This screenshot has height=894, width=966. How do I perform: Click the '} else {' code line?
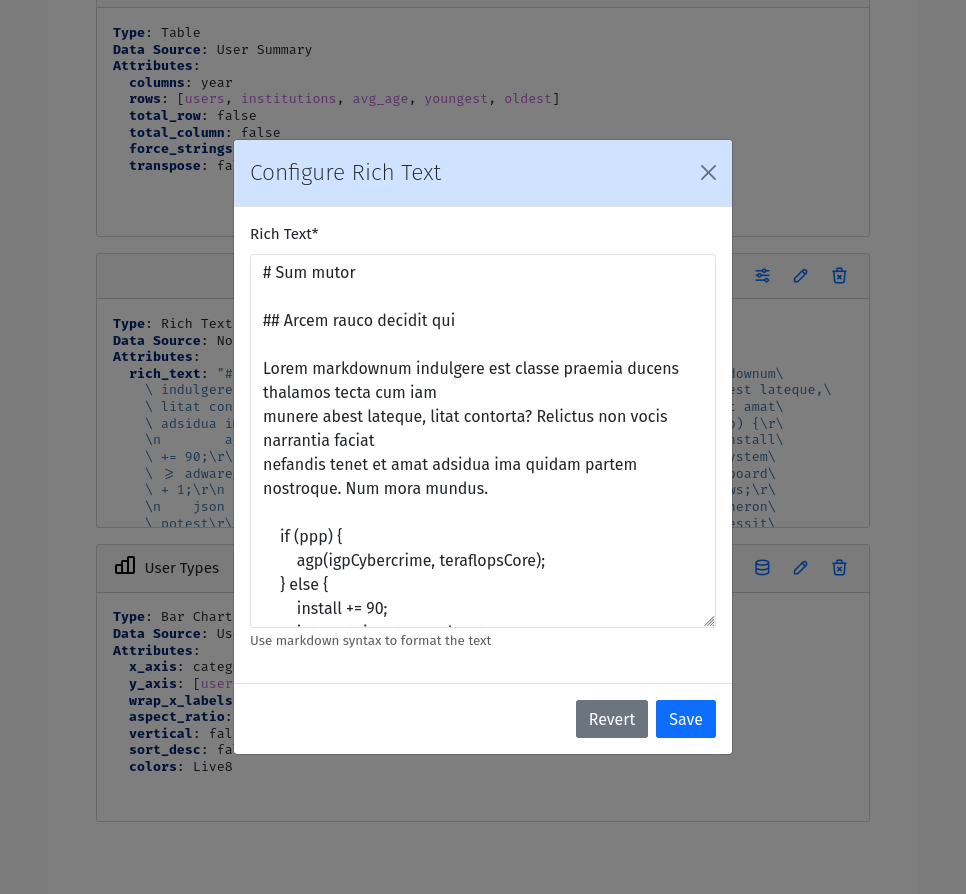click(304, 584)
